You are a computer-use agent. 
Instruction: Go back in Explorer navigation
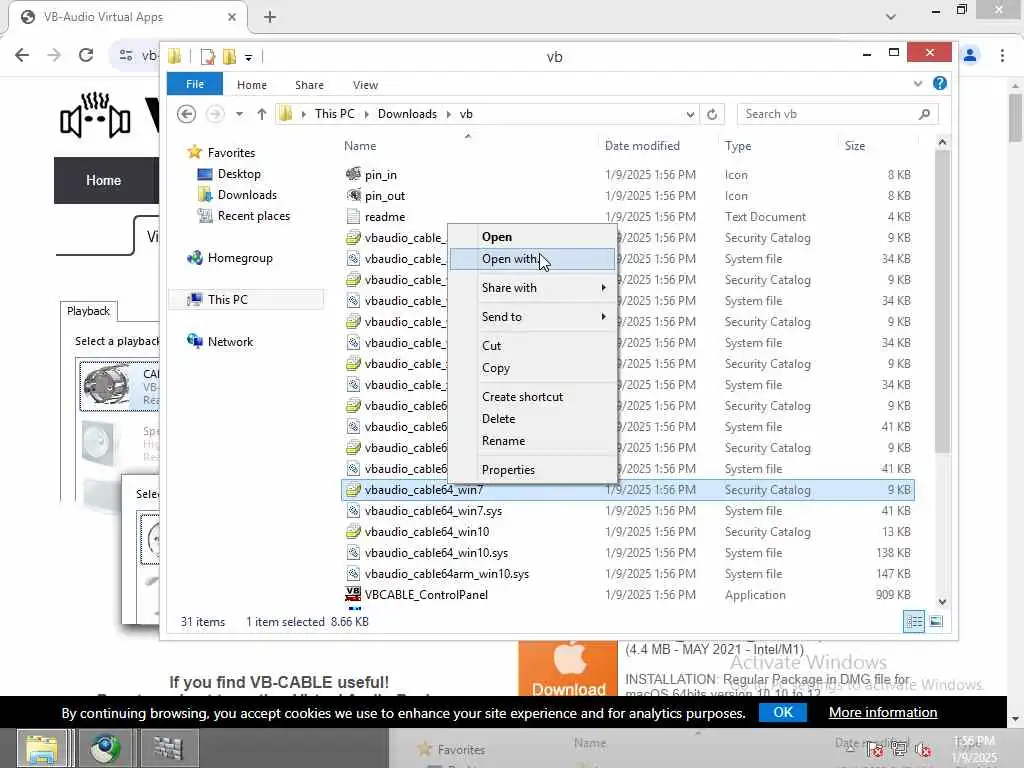tap(187, 114)
